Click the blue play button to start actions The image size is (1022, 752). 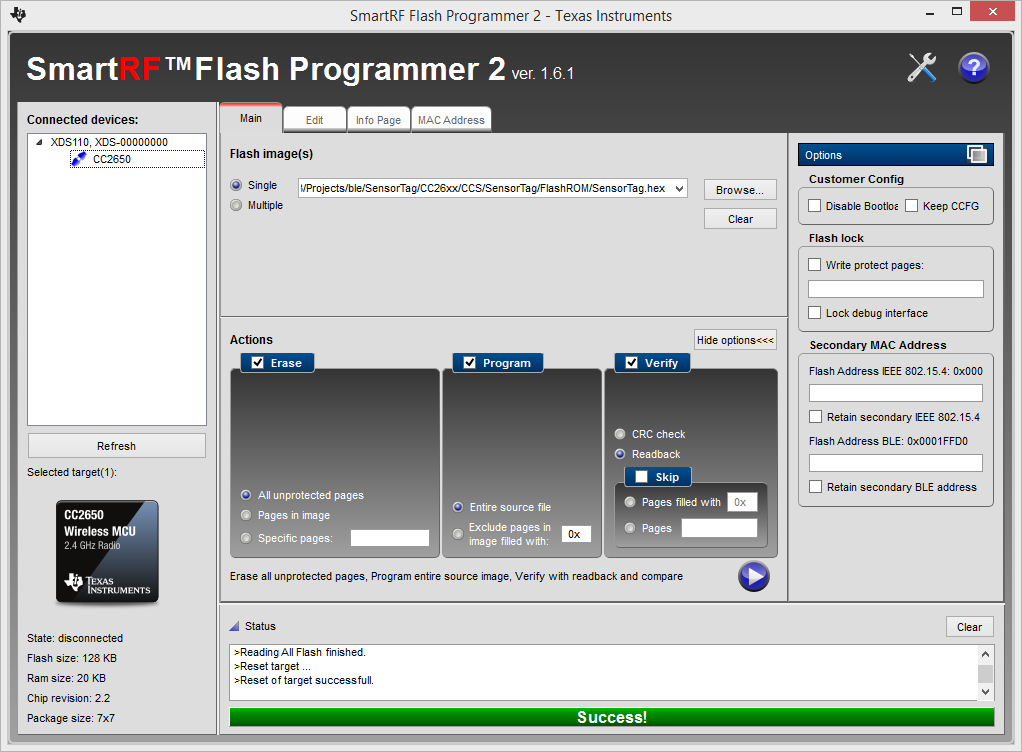753,576
